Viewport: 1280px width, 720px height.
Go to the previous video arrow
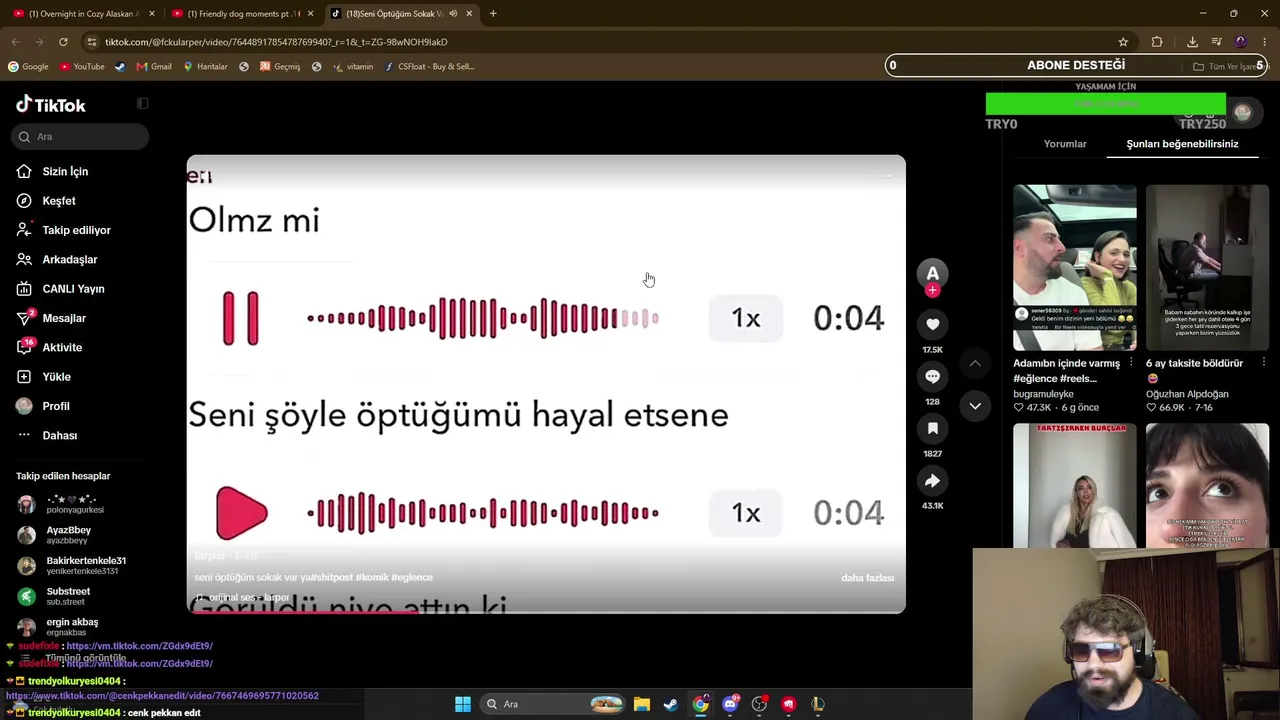(975, 363)
